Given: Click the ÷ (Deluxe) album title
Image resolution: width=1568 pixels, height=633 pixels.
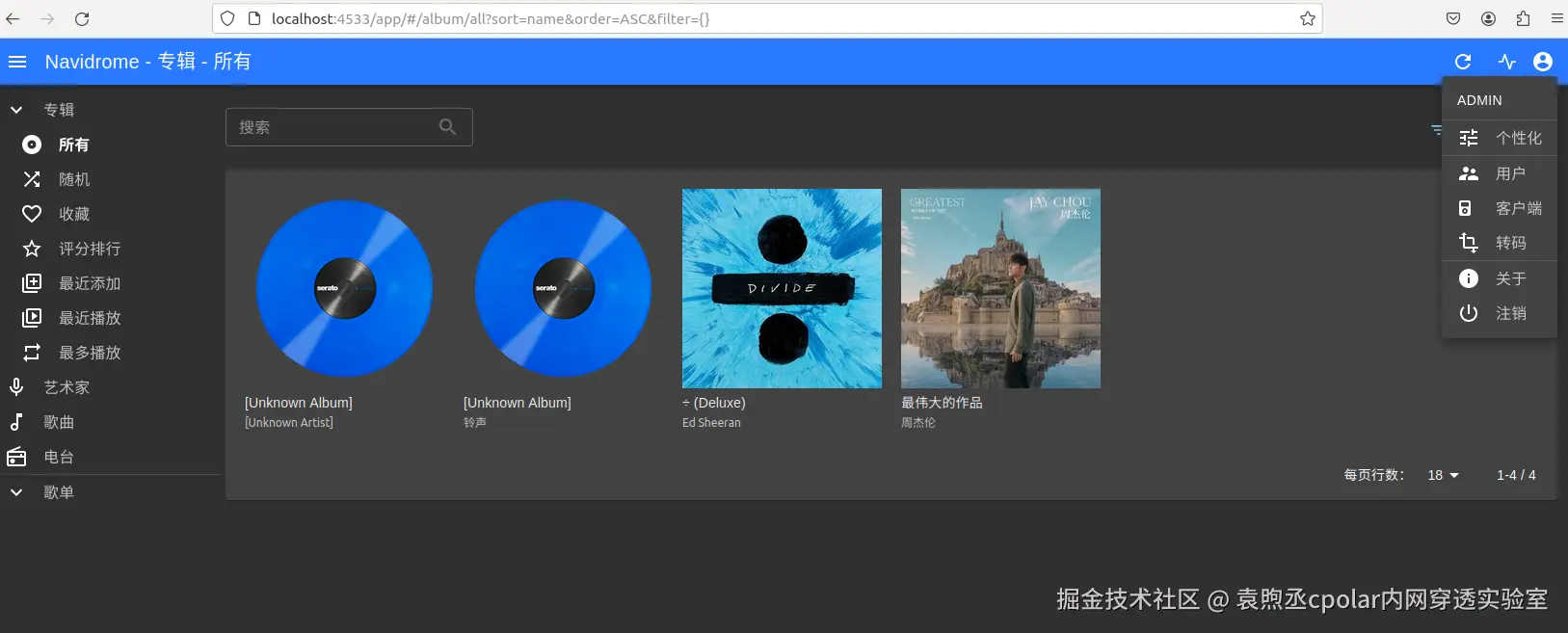Looking at the screenshot, I should point(714,403).
